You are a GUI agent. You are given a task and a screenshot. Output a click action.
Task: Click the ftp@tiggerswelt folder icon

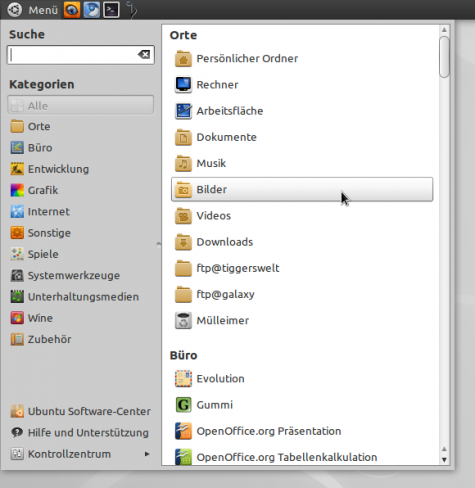(x=183, y=268)
